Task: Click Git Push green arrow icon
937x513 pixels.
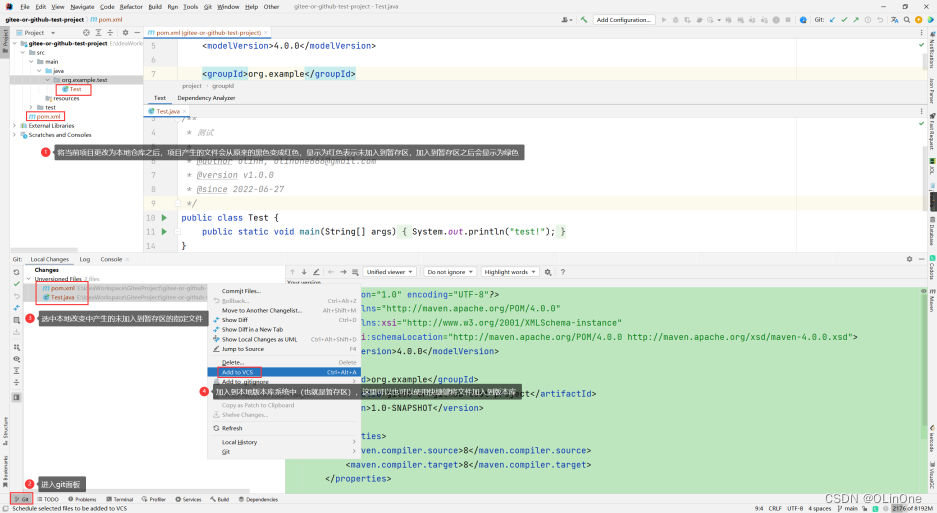Action: (856, 20)
